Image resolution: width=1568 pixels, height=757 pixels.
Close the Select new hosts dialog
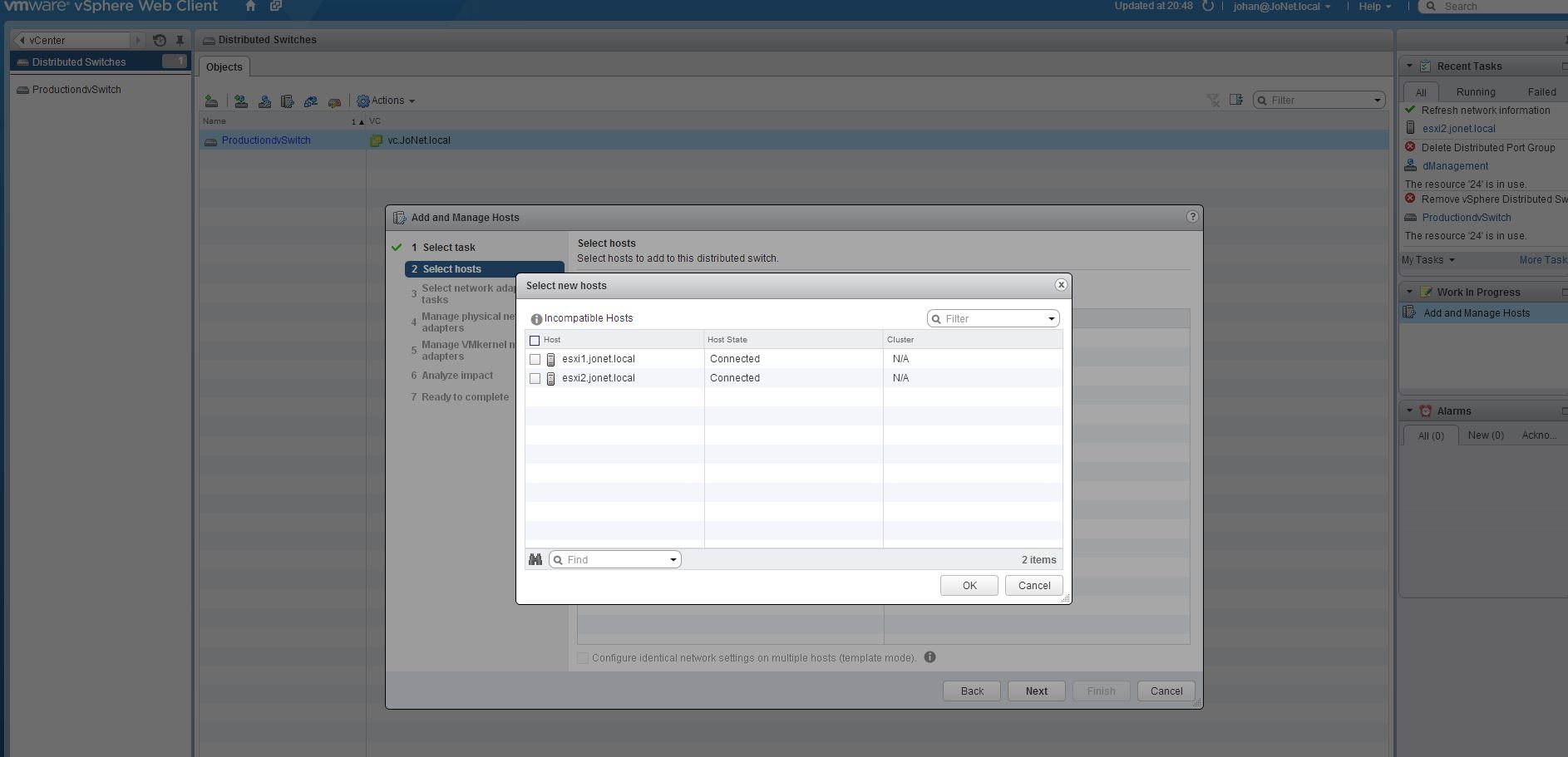1061,285
